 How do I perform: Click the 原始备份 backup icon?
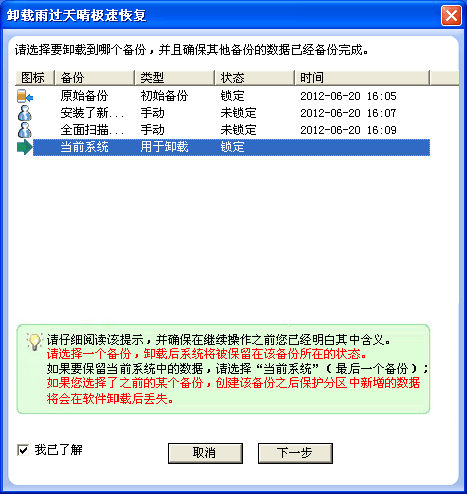tap(25, 96)
